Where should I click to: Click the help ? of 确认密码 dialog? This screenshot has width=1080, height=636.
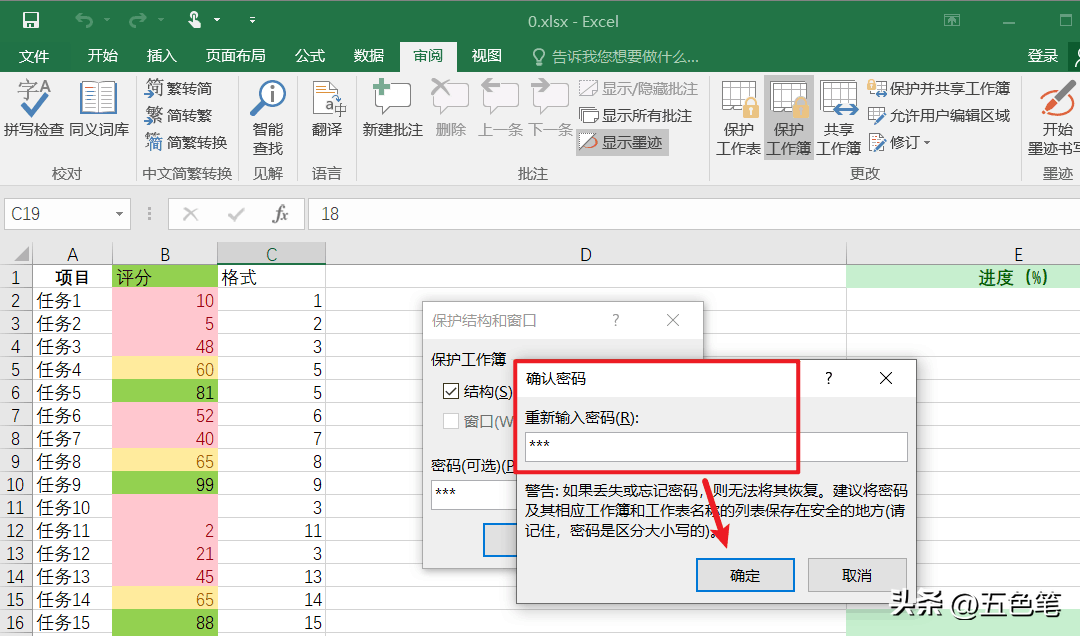pos(829,378)
